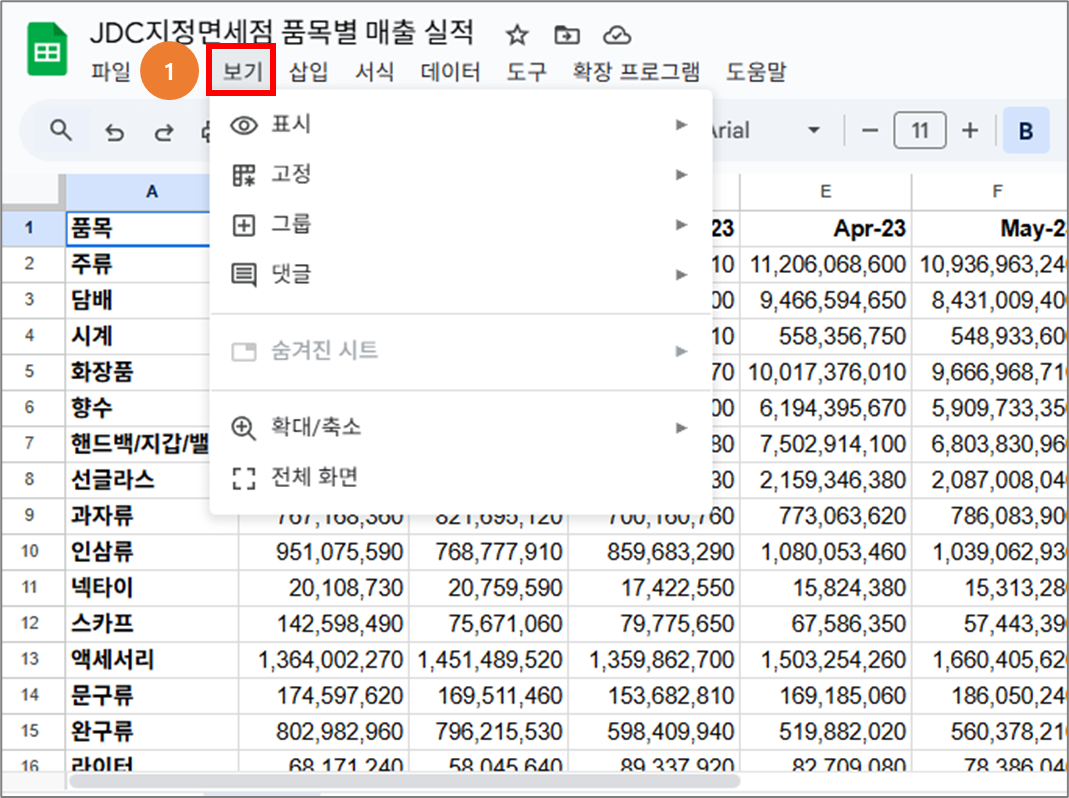Click the horizontal scrollbar at bottom
The width and height of the screenshot is (1069, 798).
pyautogui.click(x=405, y=781)
